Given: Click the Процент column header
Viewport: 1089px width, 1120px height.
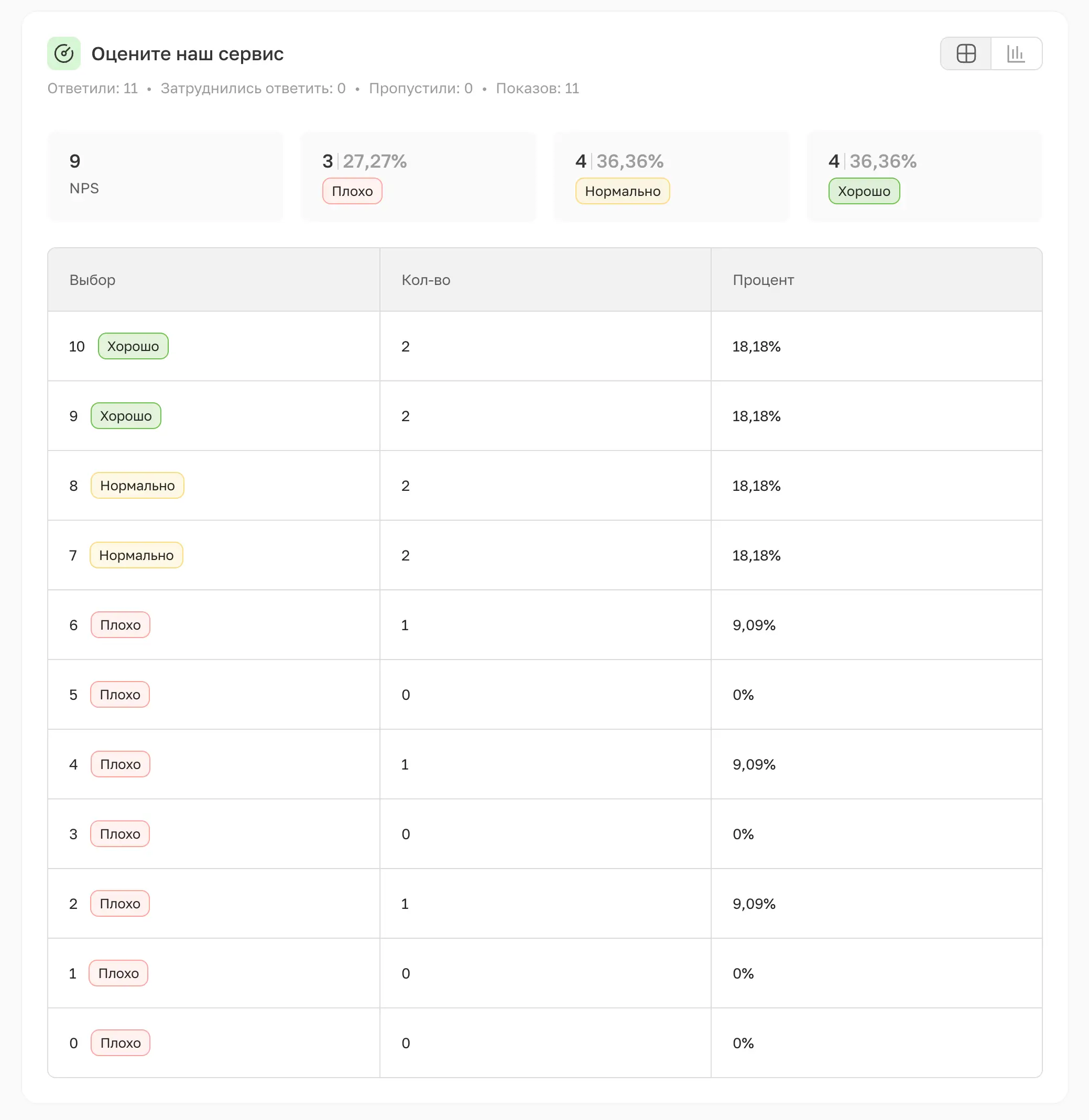Looking at the screenshot, I should coord(763,280).
